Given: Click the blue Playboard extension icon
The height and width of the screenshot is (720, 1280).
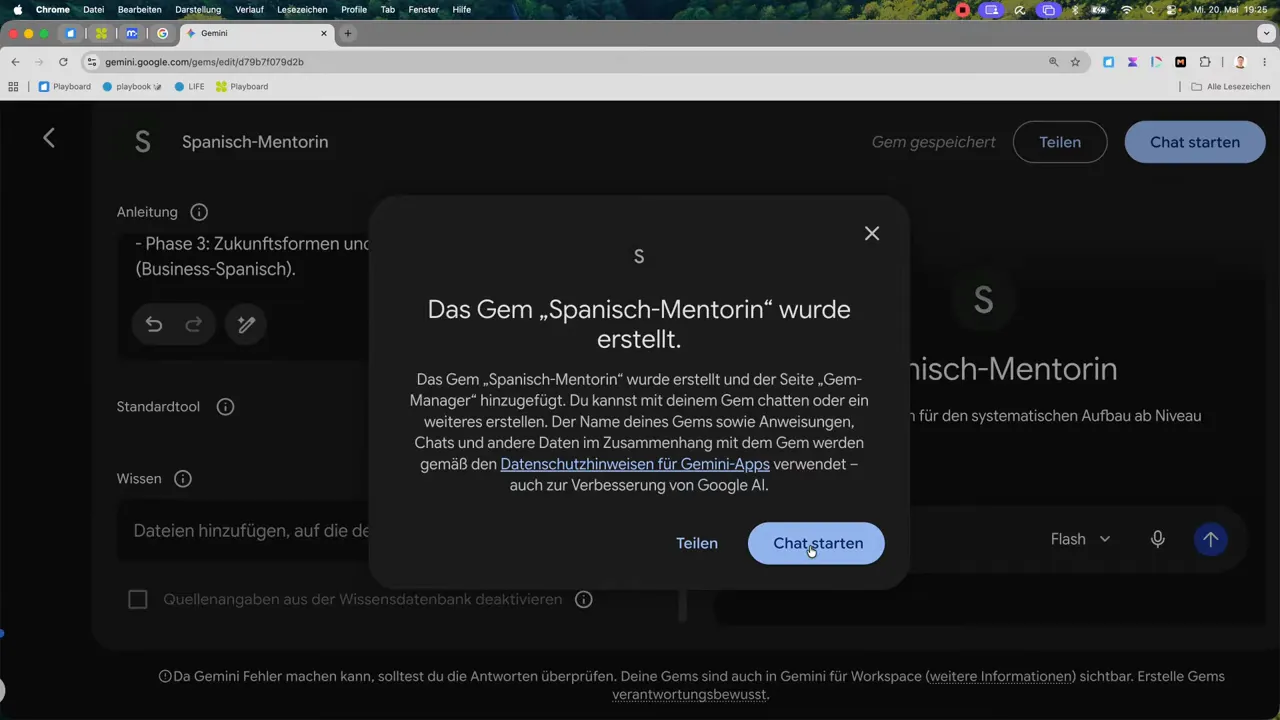Looking at the screenshot, I should 1108,62.
